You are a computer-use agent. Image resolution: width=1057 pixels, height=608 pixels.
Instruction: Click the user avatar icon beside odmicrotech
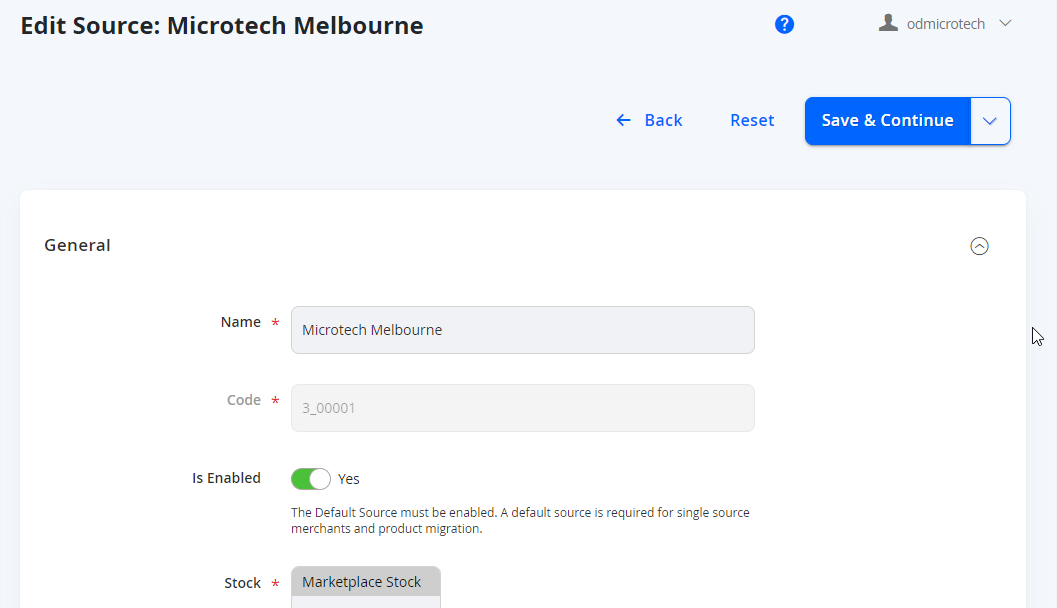tap(888, 23)
